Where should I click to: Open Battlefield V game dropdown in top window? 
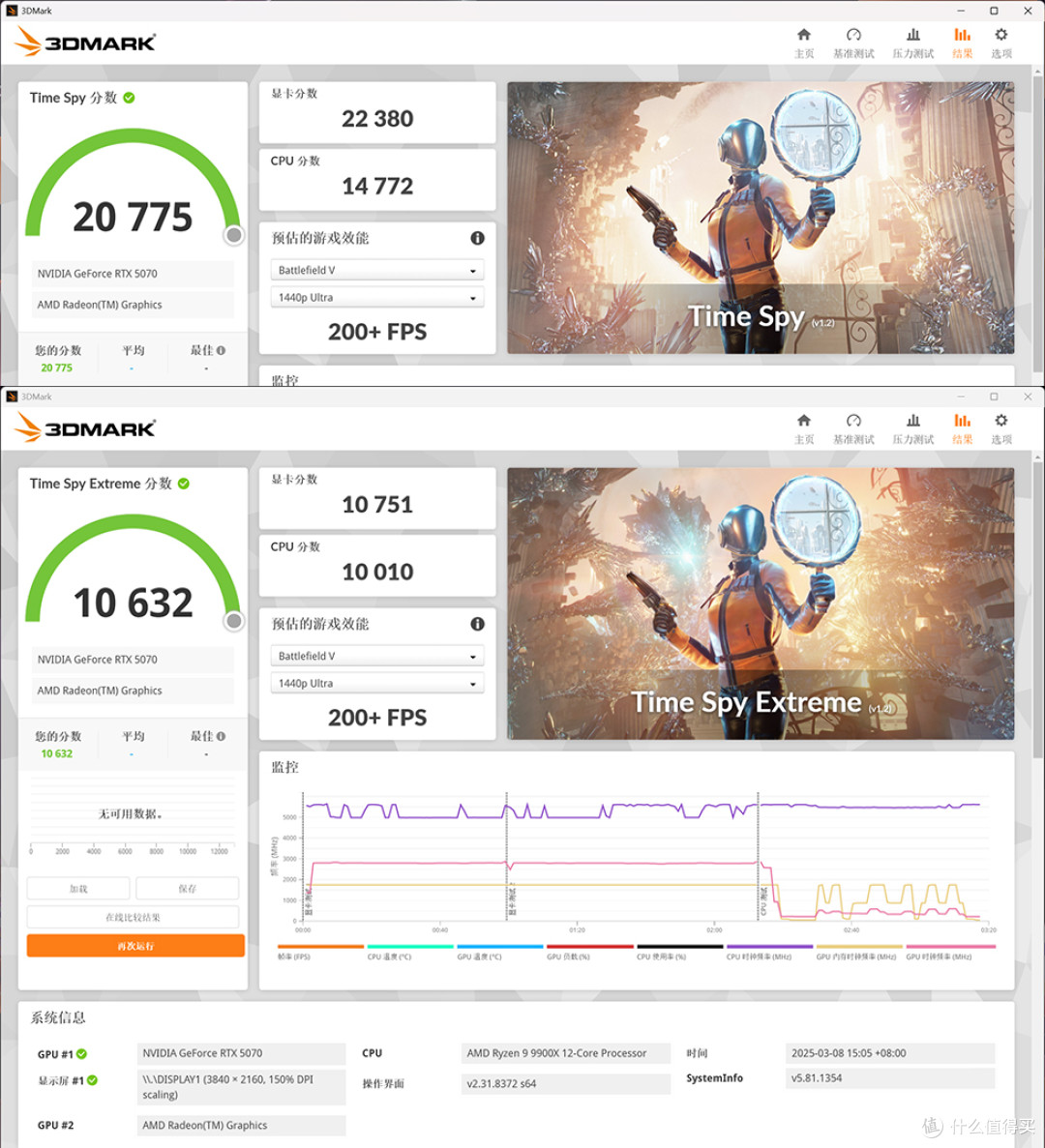coord(377,270)
